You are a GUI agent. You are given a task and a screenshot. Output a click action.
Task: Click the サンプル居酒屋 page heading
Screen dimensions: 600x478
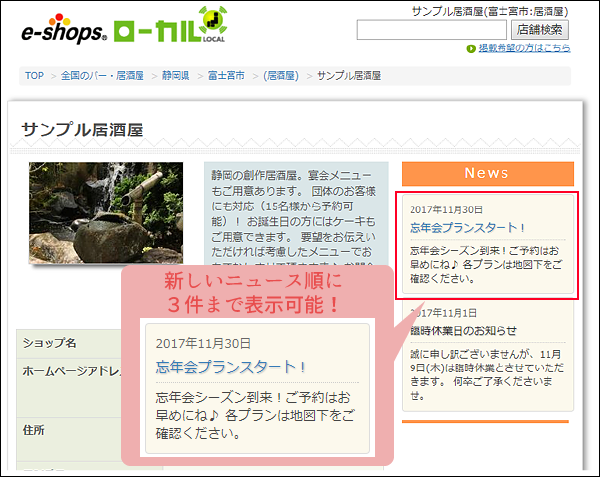[x=82, y=130]
